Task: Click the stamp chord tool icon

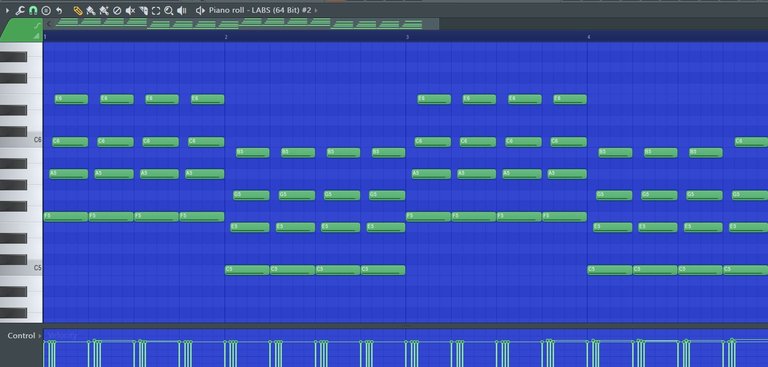Action: pyautogui.click(x=46, y=10)
